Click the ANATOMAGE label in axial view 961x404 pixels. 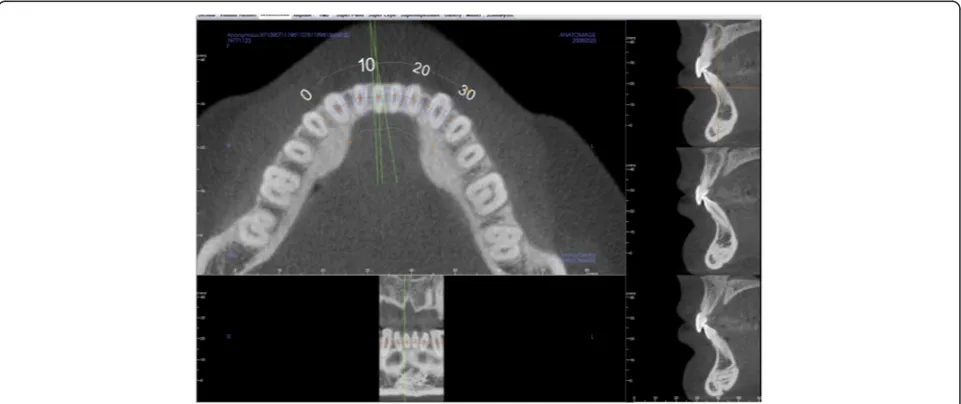(577, 36)
